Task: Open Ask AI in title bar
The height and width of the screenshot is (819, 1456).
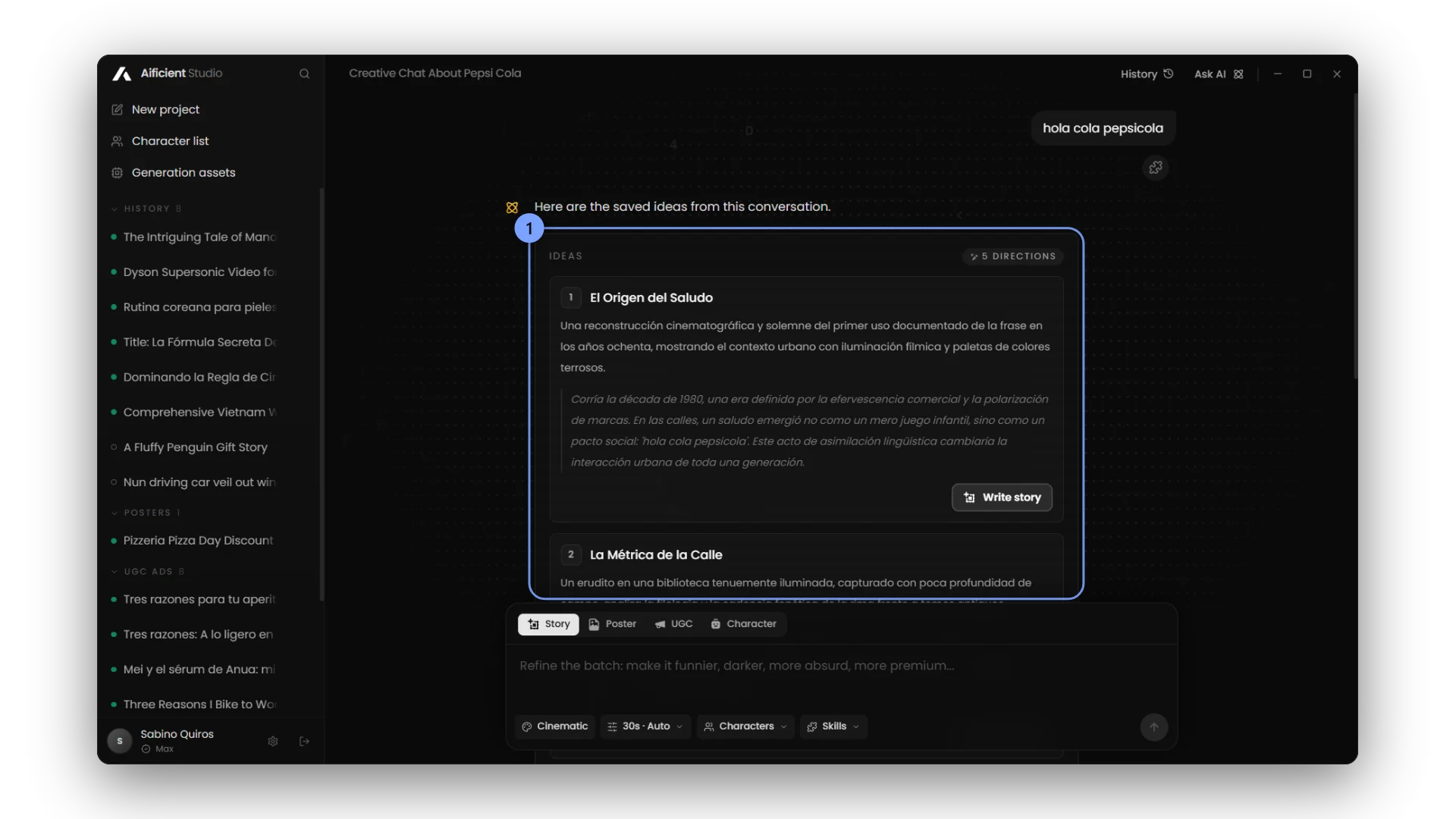Action: (x=1219, y=74)
